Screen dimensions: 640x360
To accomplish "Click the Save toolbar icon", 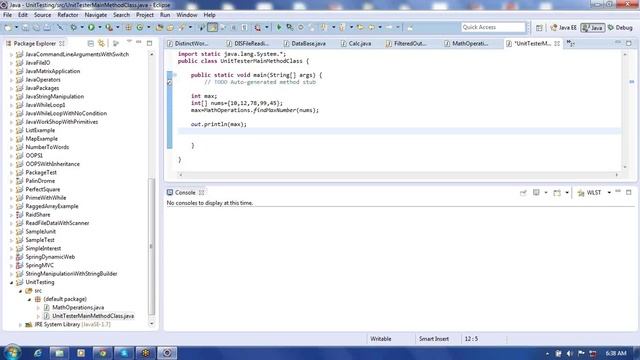I will tap(25, 27).
